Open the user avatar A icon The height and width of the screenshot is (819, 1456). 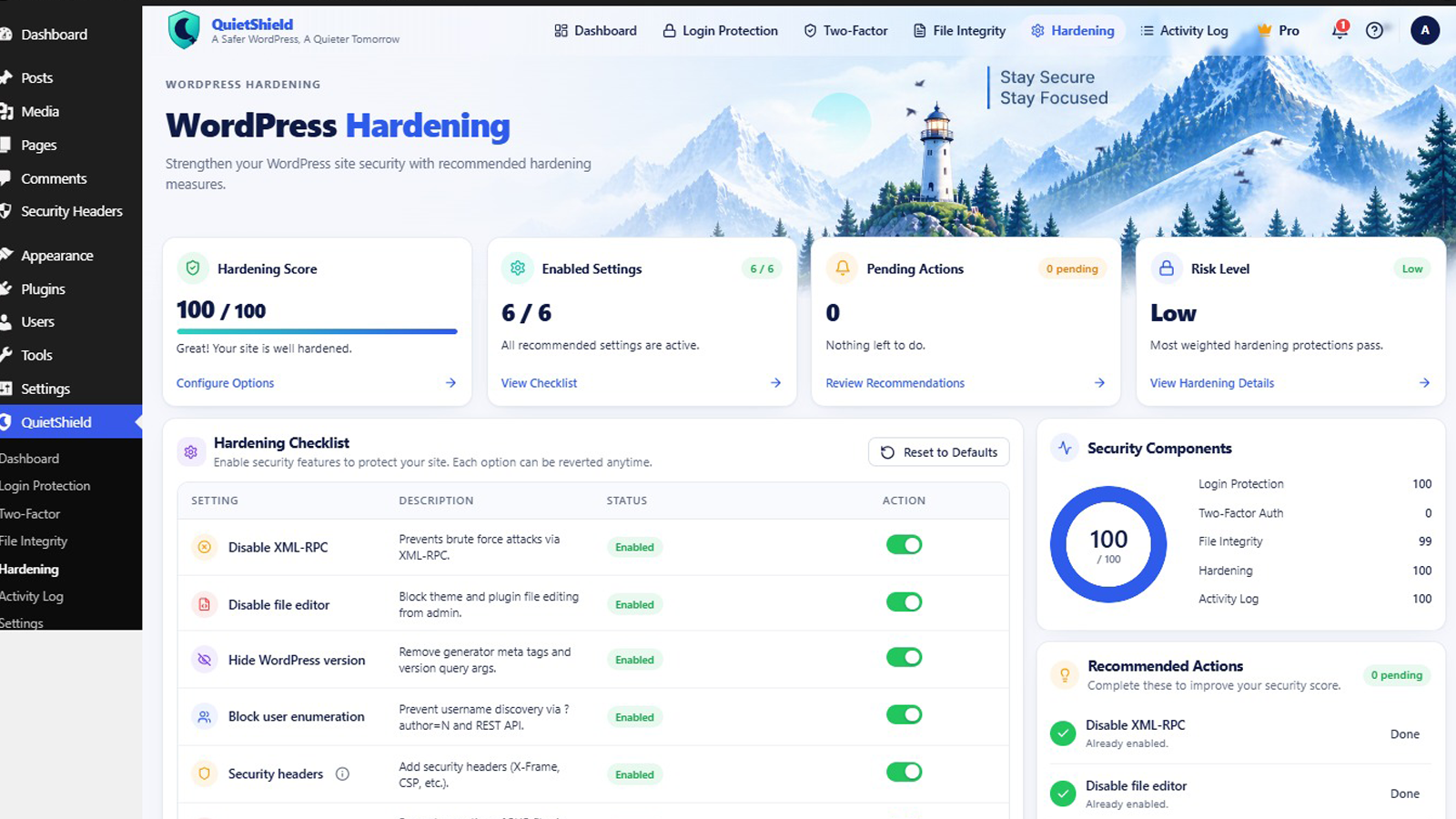pos(1425,30)
